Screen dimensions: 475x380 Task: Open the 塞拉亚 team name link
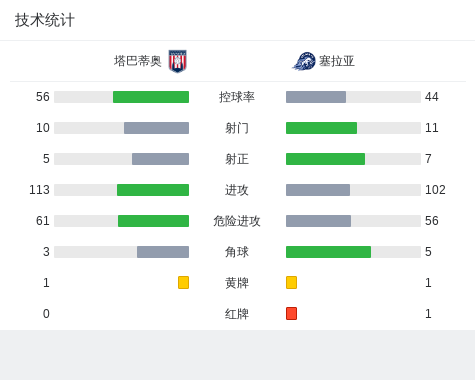coord(337,61)
